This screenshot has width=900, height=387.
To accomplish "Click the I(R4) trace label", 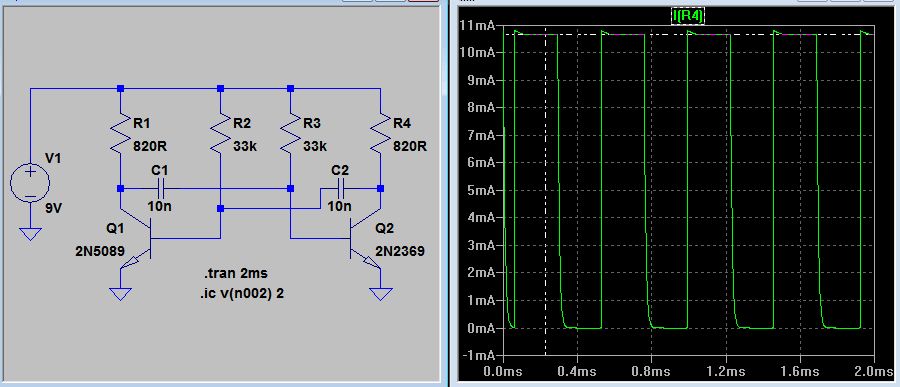I will tap(688, 17).
